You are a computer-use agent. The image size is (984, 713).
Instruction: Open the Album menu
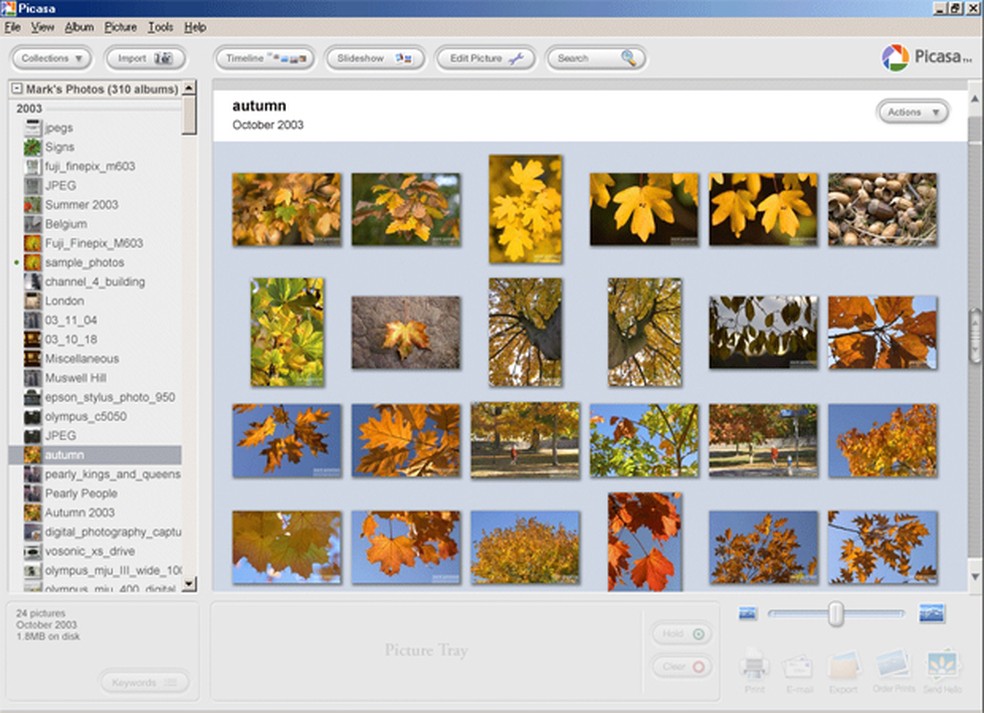79,27
